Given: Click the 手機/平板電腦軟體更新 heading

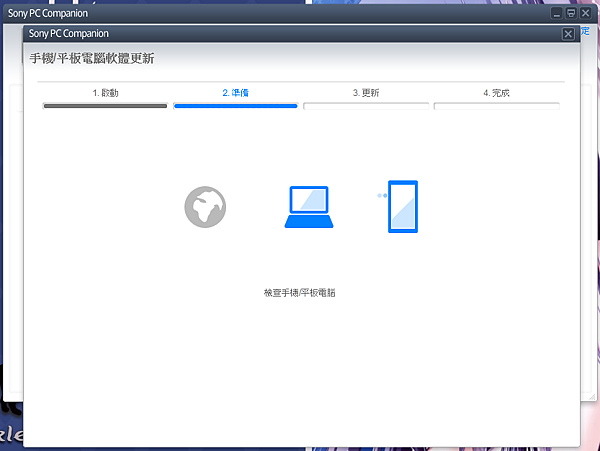Looking at the screenshot, I should [92, 58].
